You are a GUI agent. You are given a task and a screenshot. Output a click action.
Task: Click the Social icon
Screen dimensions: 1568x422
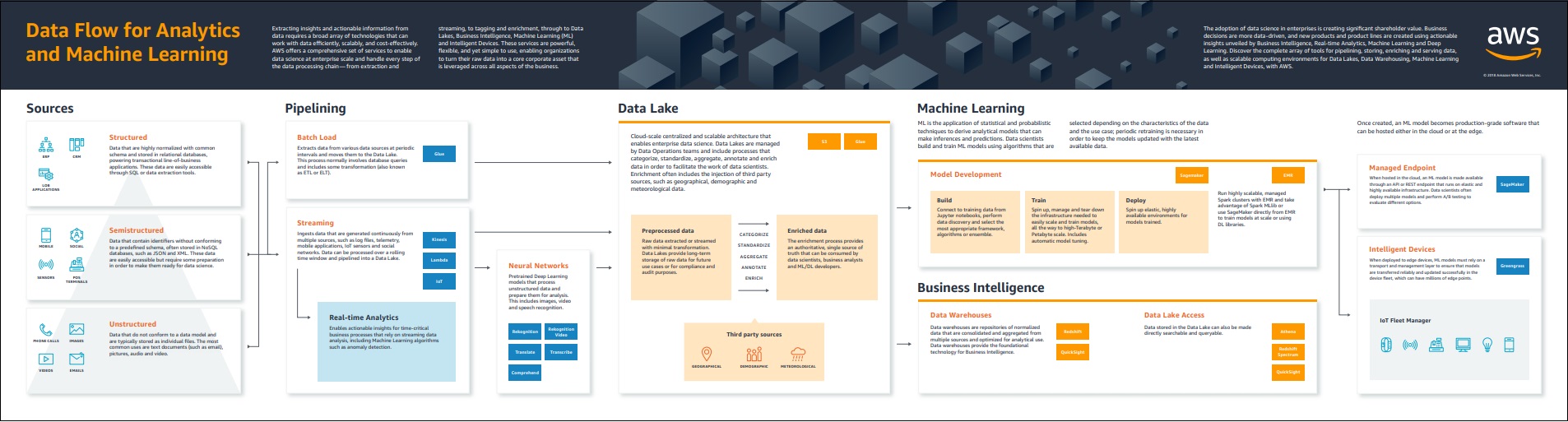(x=77, y=235)
